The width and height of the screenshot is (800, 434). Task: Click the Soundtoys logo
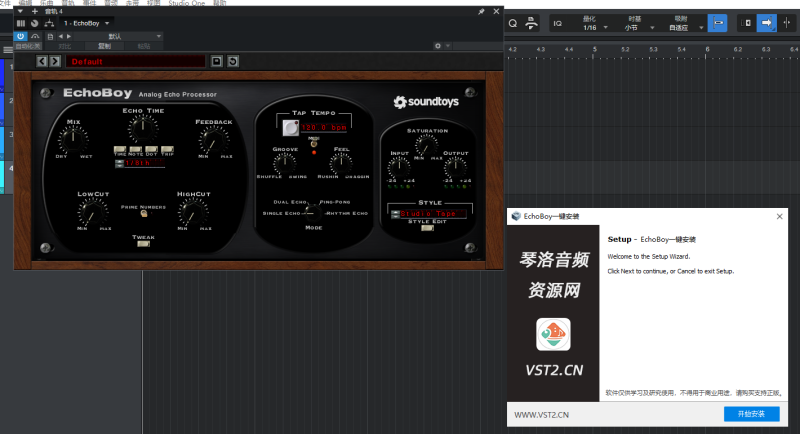pyautogui.click(x=428, y=101)
